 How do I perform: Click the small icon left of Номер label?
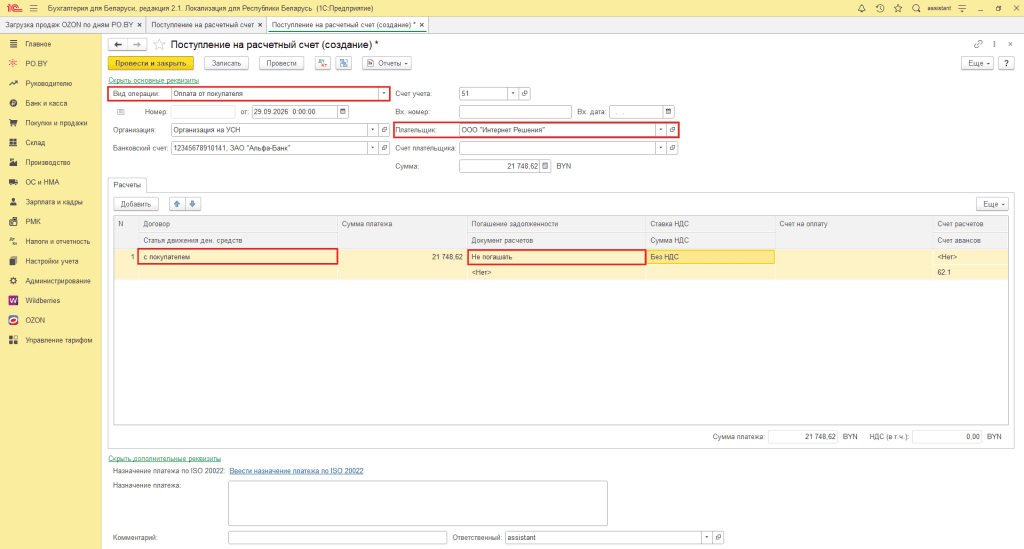coord(121,112)
